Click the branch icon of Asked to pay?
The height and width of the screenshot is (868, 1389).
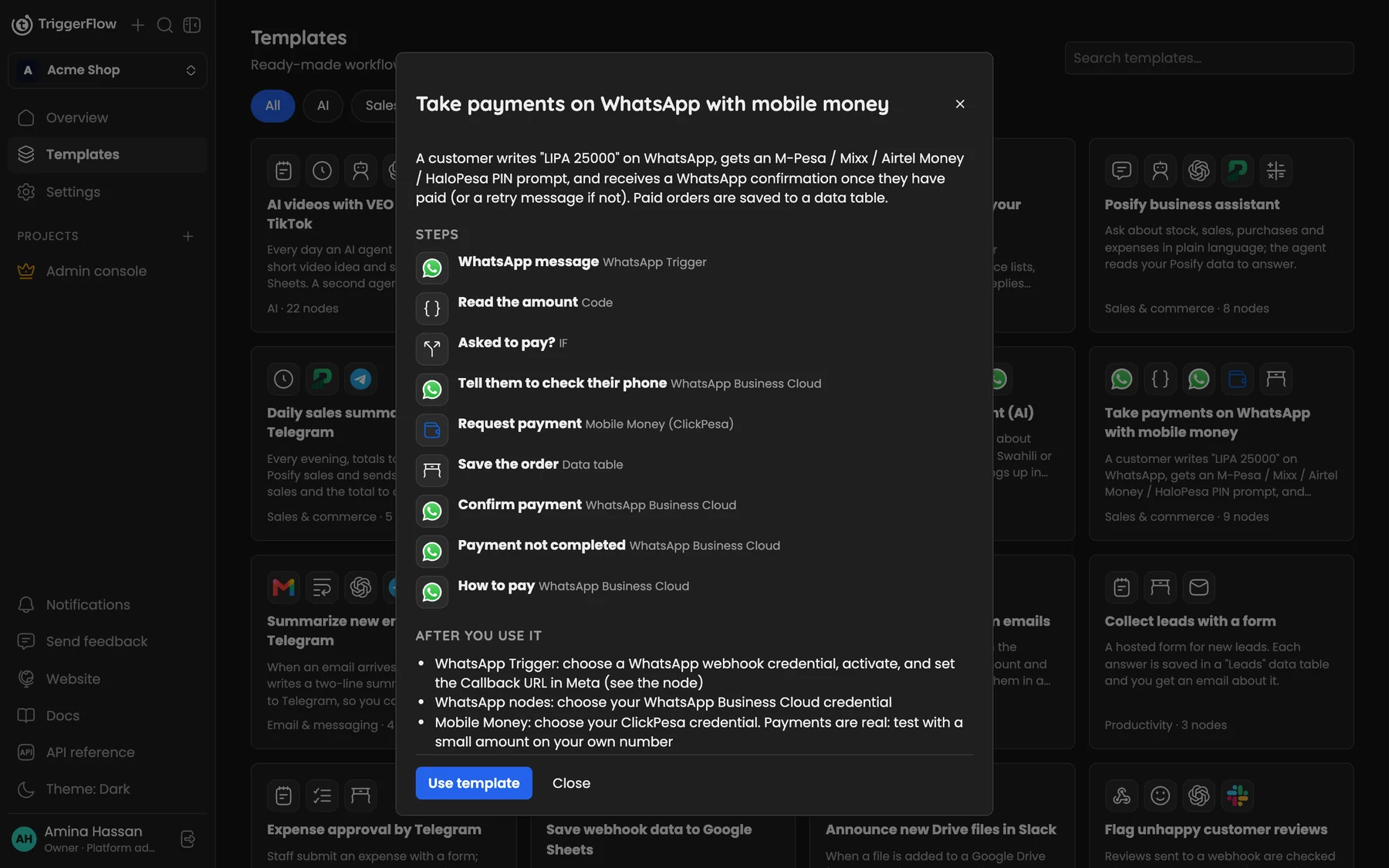pyautogui.click(x=432, y=349)
